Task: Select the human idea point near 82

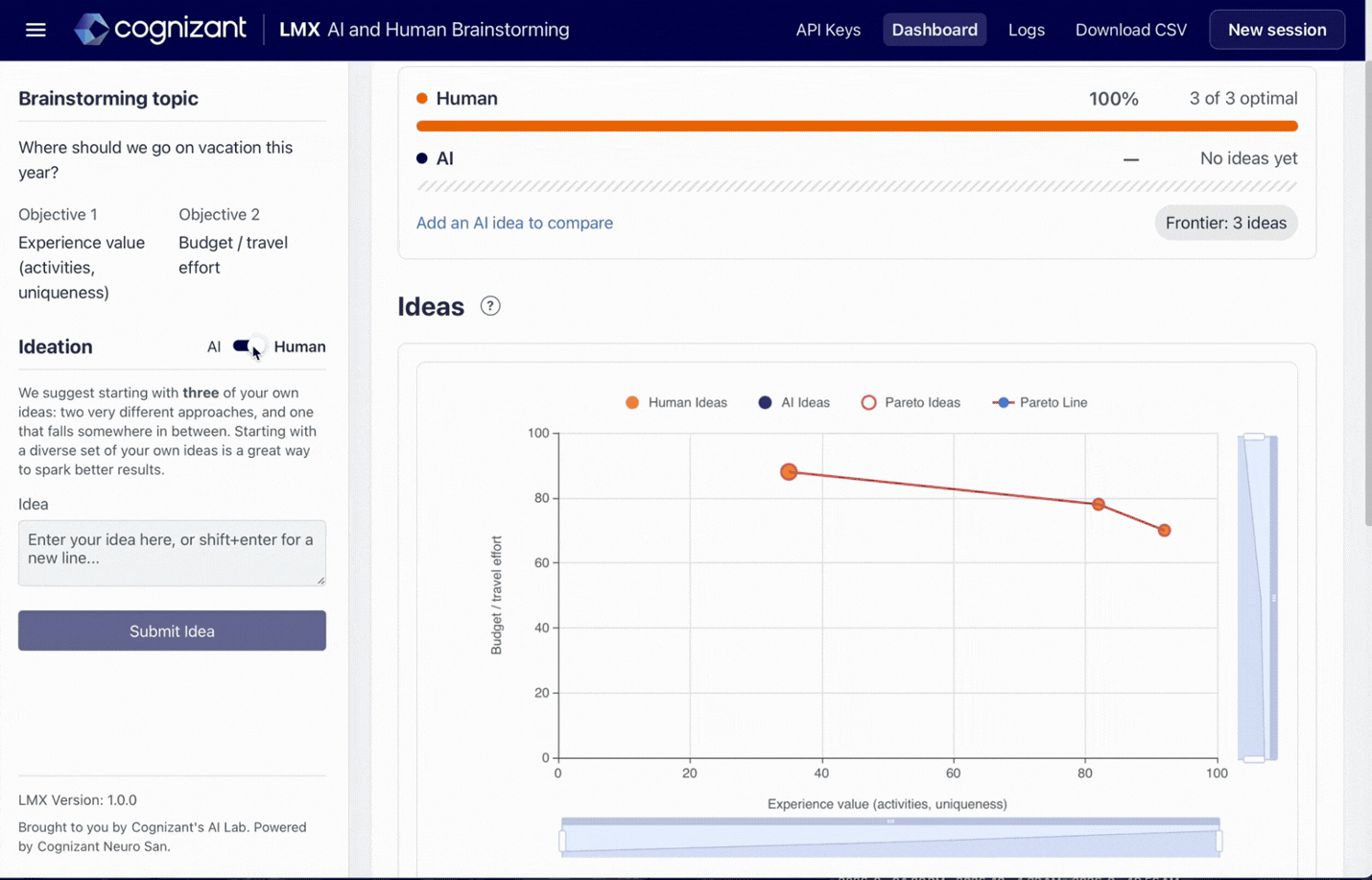Action: (1099, 504)
